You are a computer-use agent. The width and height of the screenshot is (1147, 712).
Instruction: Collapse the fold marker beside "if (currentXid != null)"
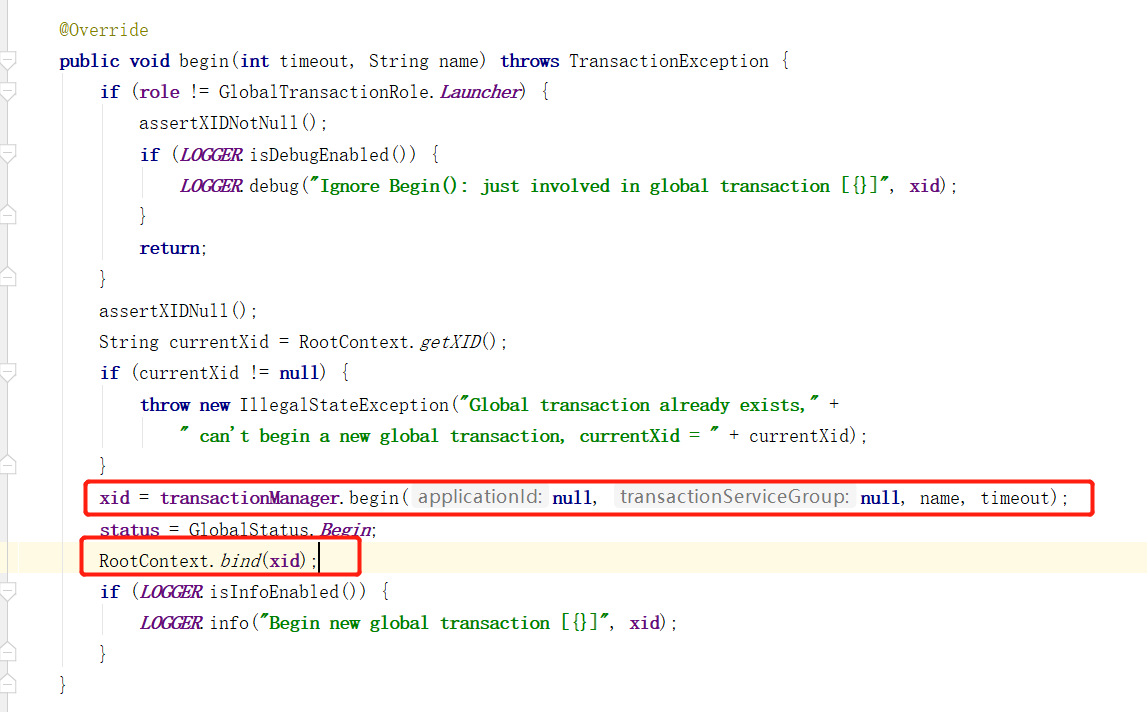[x=8, y=373]
